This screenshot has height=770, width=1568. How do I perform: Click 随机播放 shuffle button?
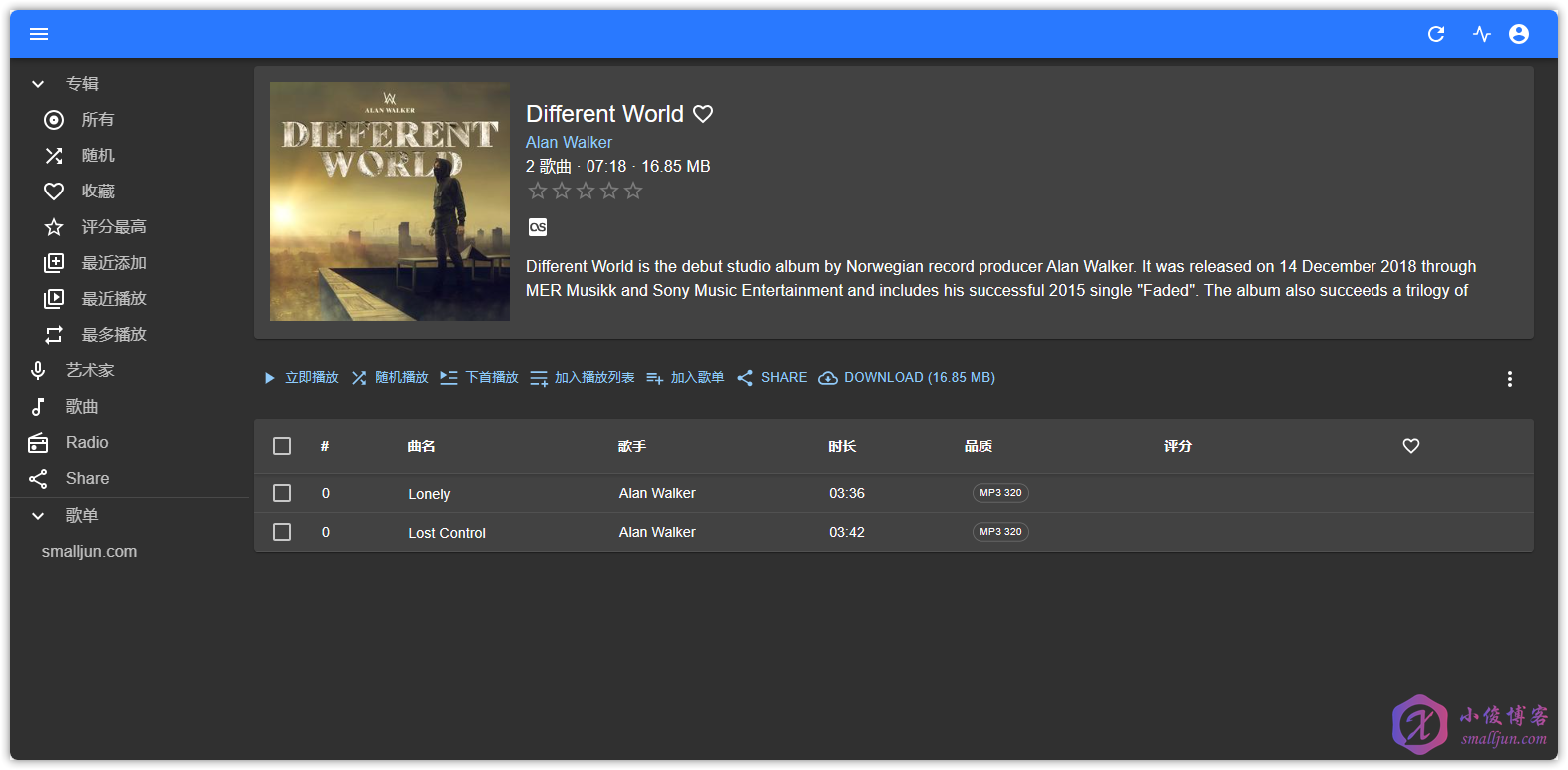[x=390, y=378]
